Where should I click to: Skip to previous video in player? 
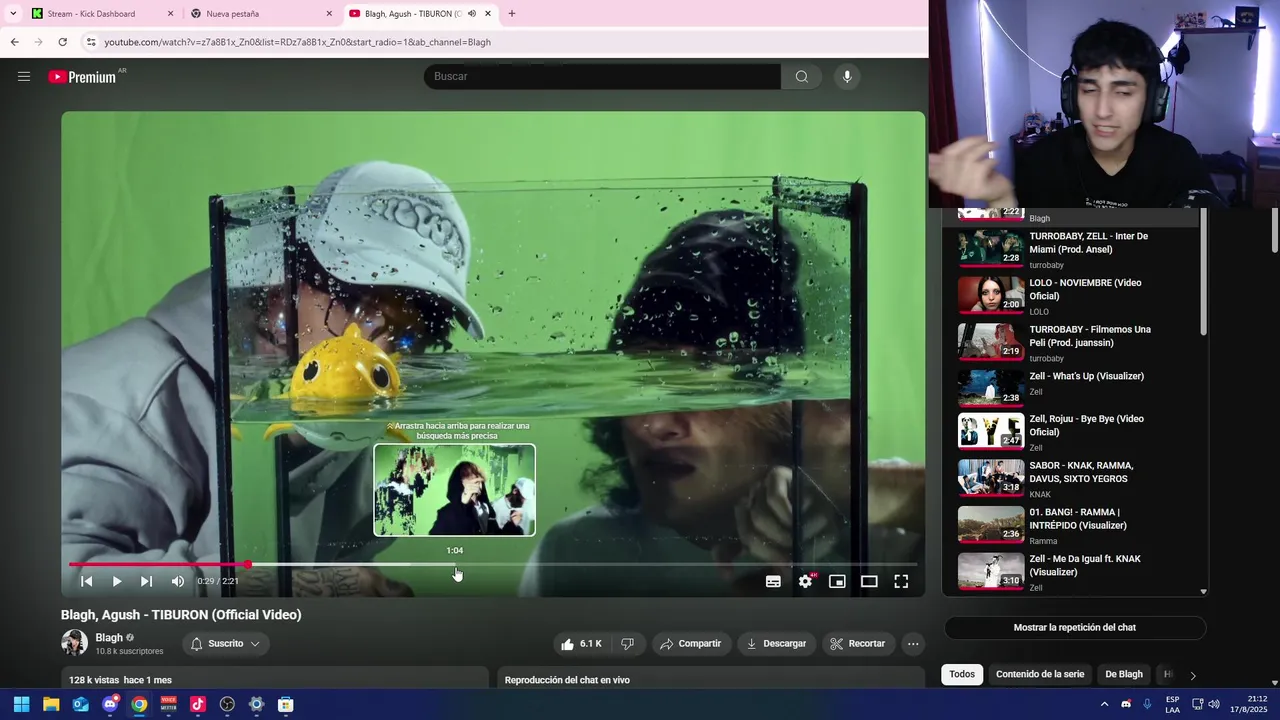click(x=86, y=581)
